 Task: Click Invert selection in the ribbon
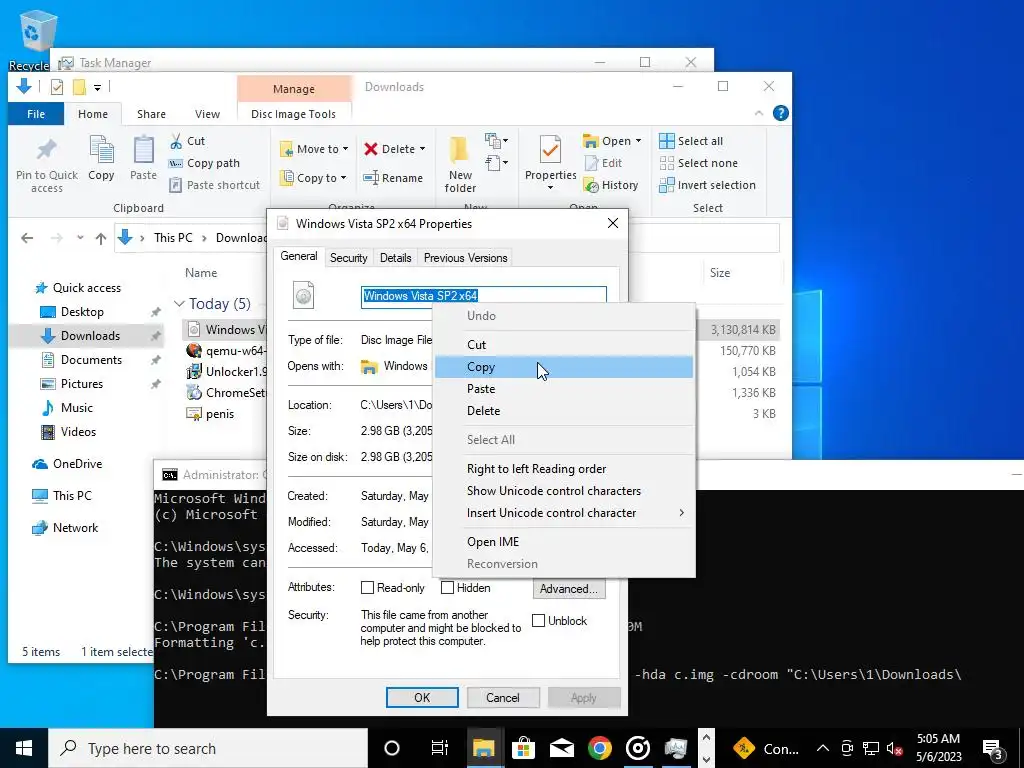(707, 185)
